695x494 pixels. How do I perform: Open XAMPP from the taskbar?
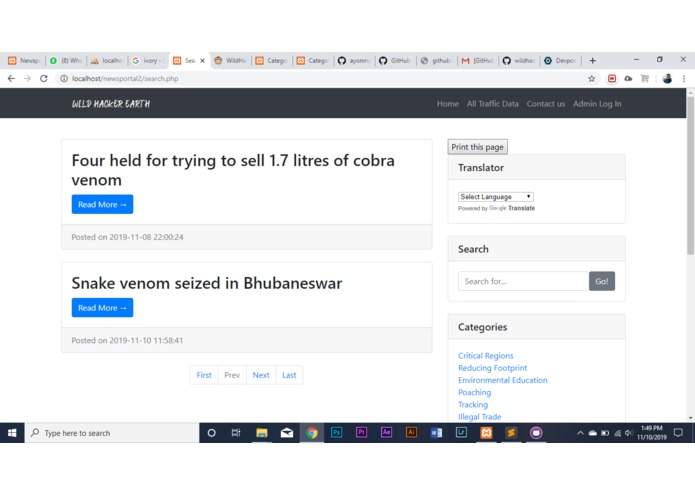[x=486, y=432]
